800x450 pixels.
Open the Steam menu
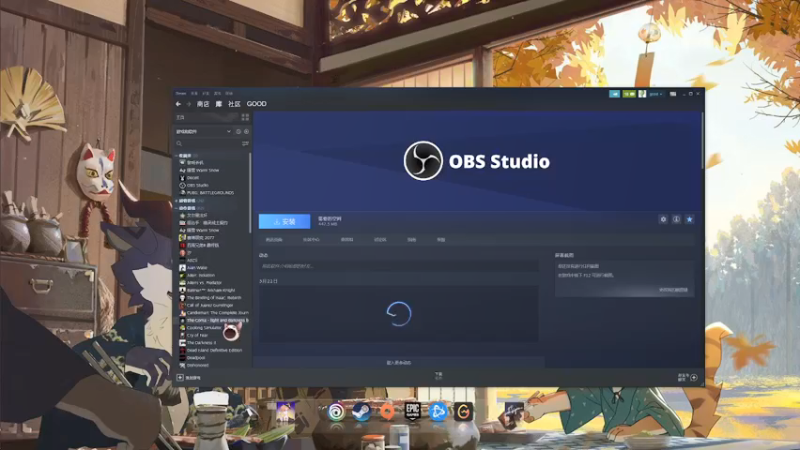tap(181, 93)
